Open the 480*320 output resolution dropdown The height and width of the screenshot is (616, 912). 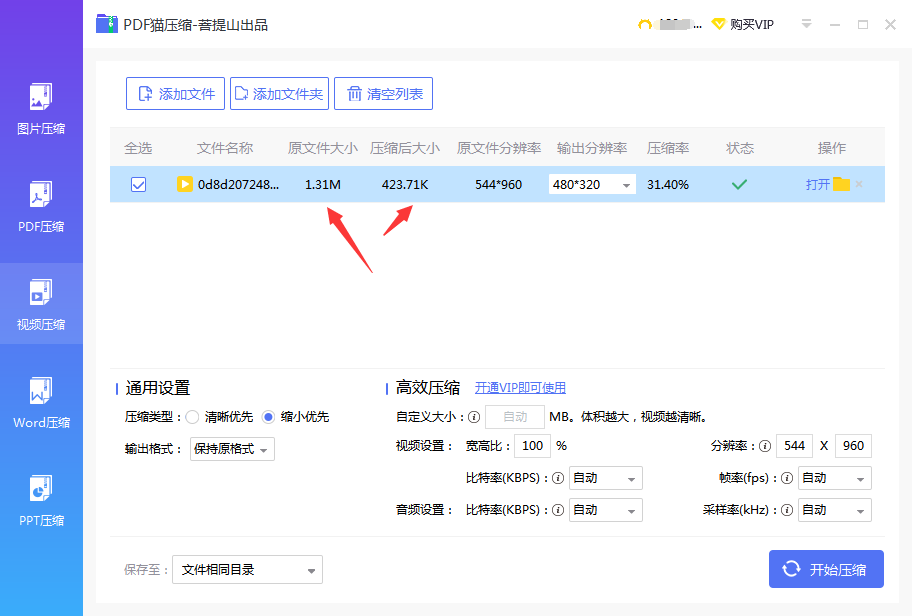pyautogui.click(x=592, y=184)
